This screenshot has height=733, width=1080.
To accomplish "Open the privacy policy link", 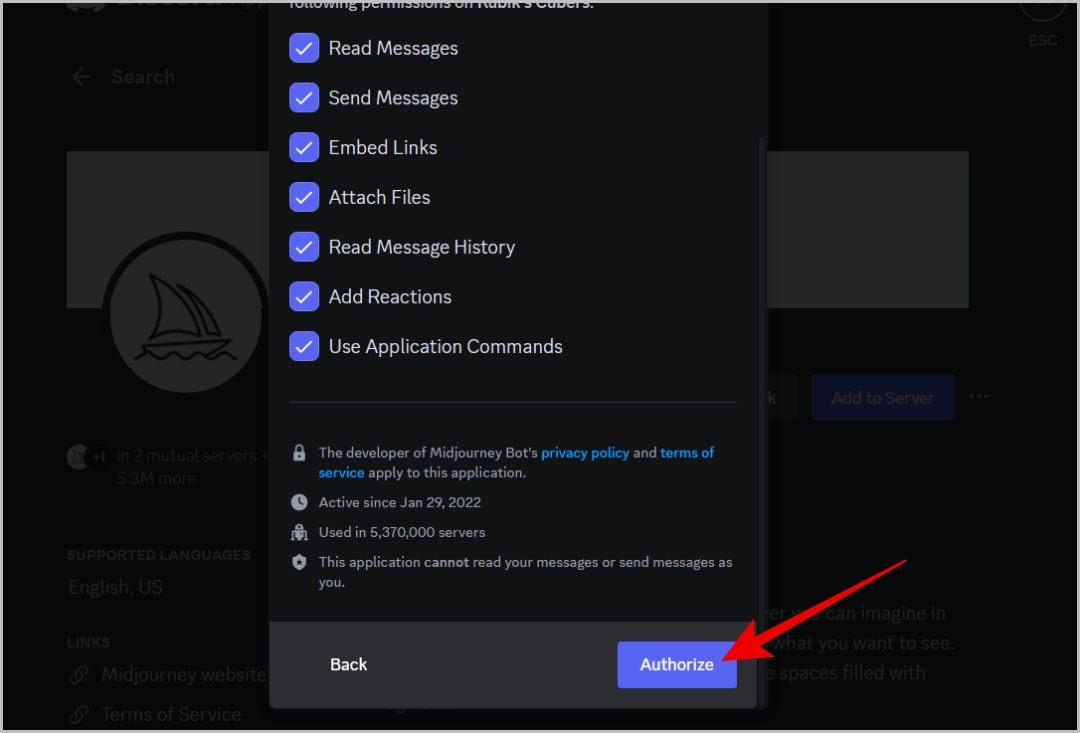I will point(585,453).
